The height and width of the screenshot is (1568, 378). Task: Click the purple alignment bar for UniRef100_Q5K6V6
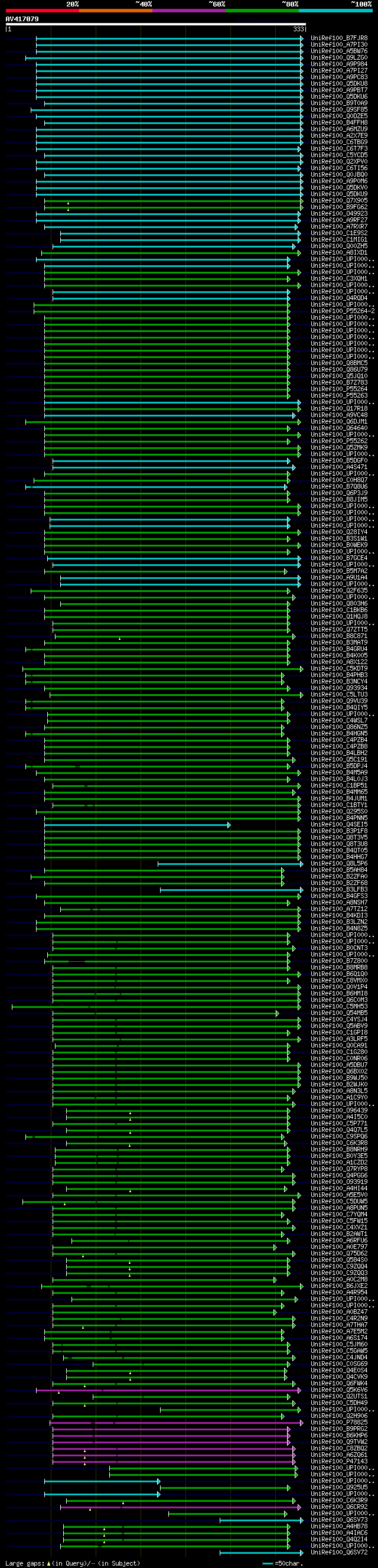pos(168,1390)
